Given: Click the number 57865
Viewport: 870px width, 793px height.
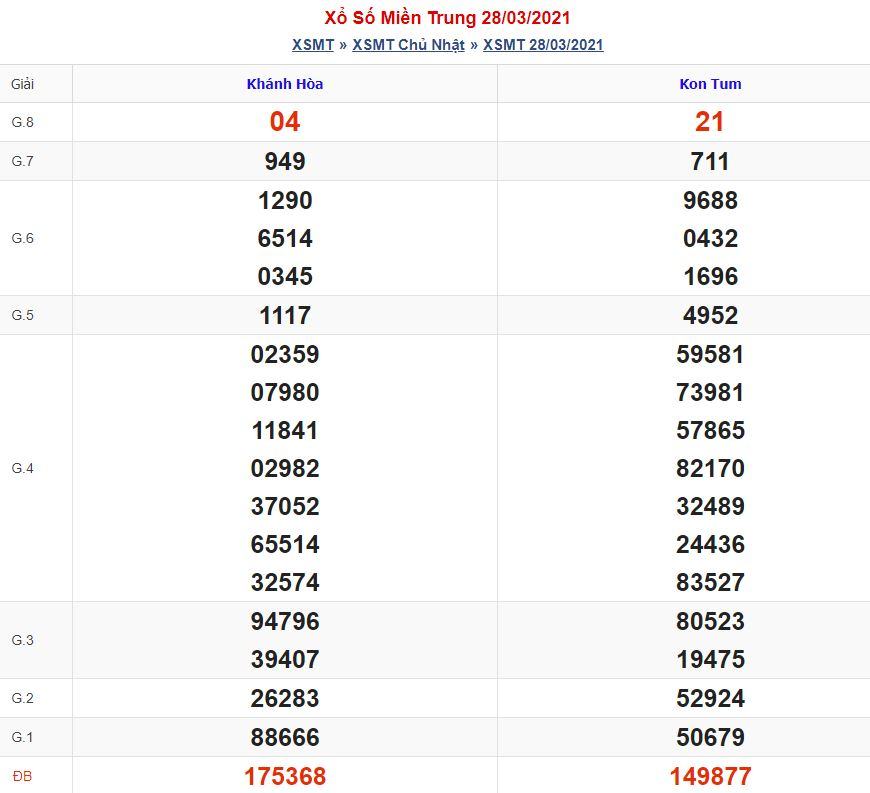Looking at the screenshot, I should pyautogui.click(x=710, y=430).
